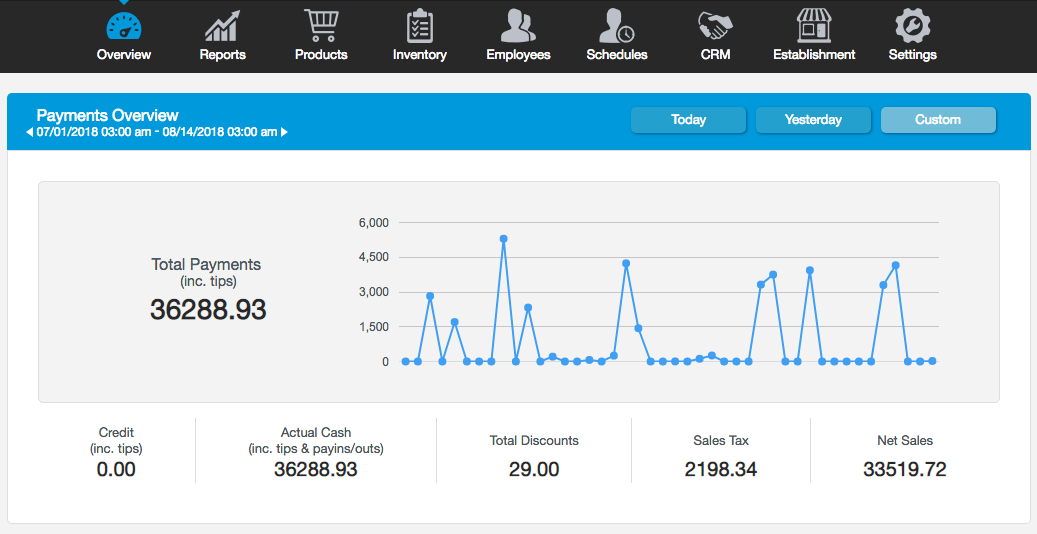Go to previous date range with left arrow

[29, 132]
